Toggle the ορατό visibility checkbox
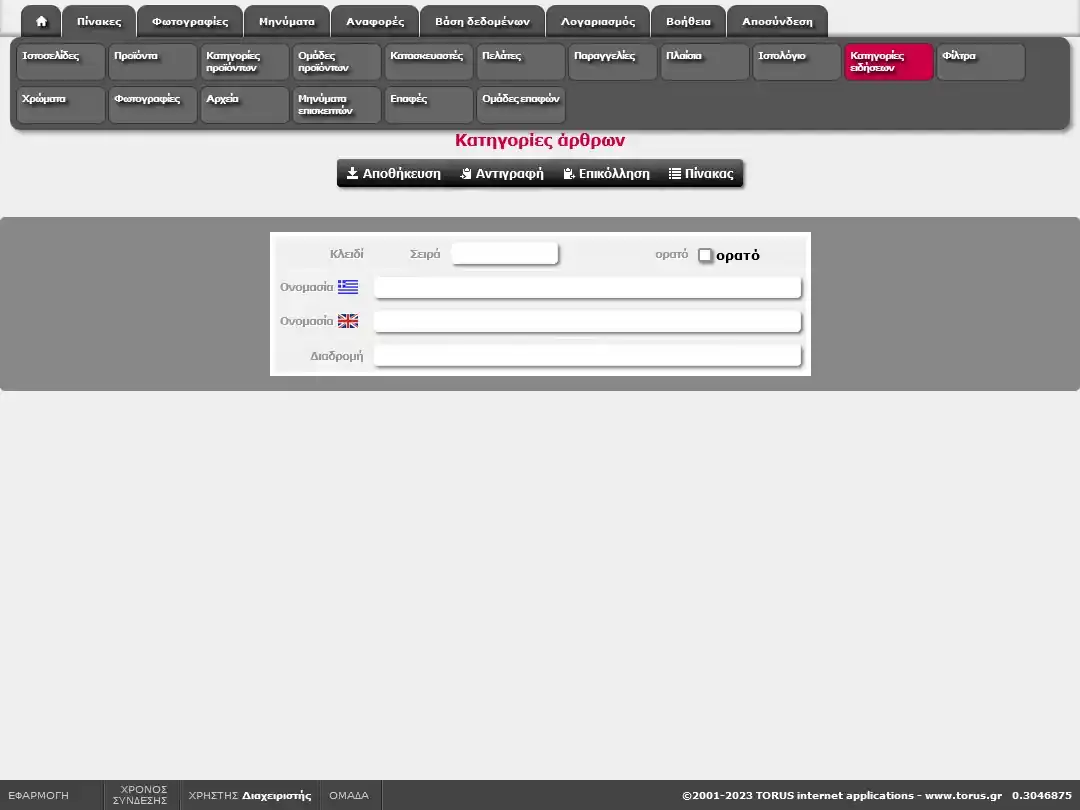1080x810 pixels. tap(705, 255)
